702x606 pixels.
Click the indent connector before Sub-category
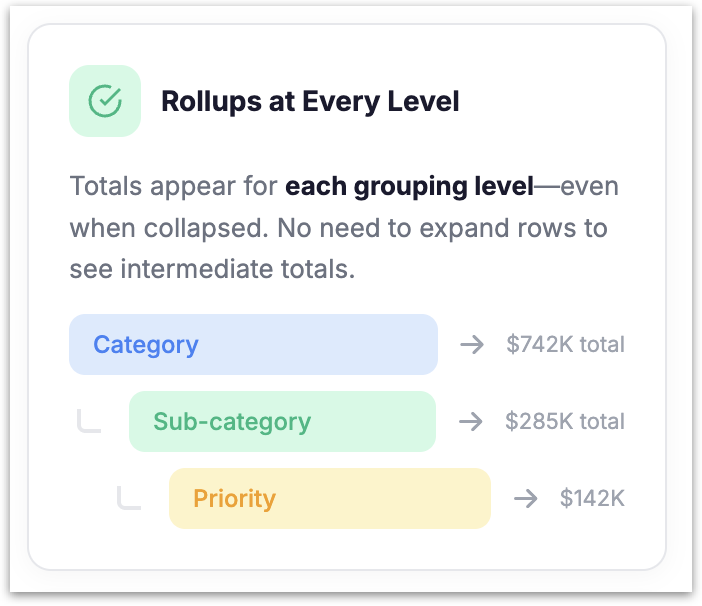click(x=89, y=422)
